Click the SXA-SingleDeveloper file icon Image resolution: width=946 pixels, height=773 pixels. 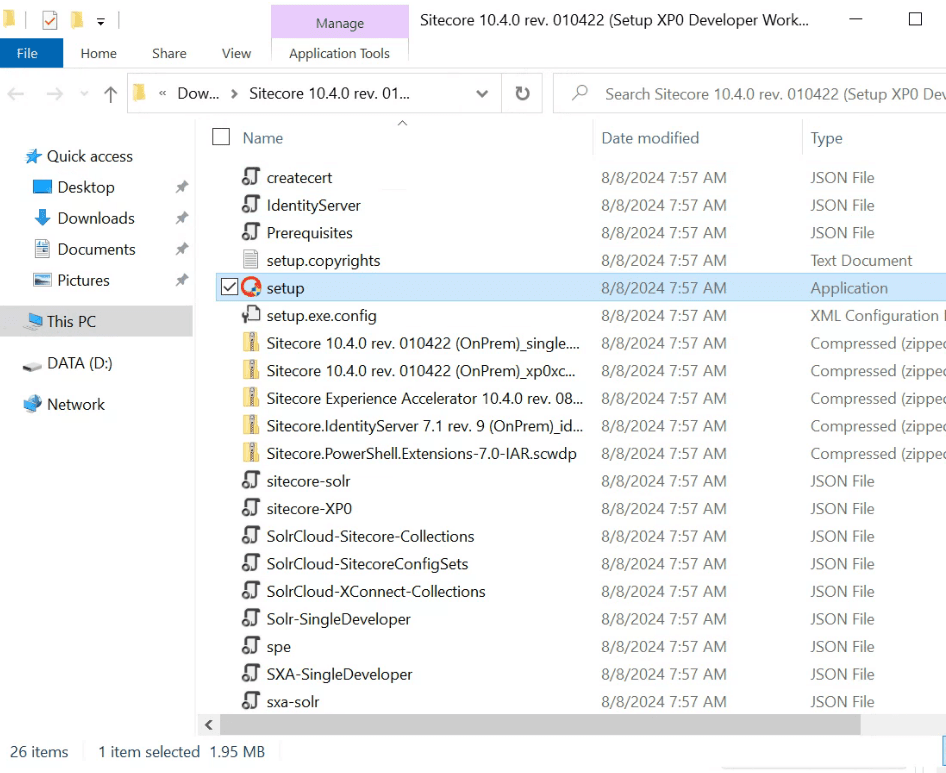click(x=251, y=673)
